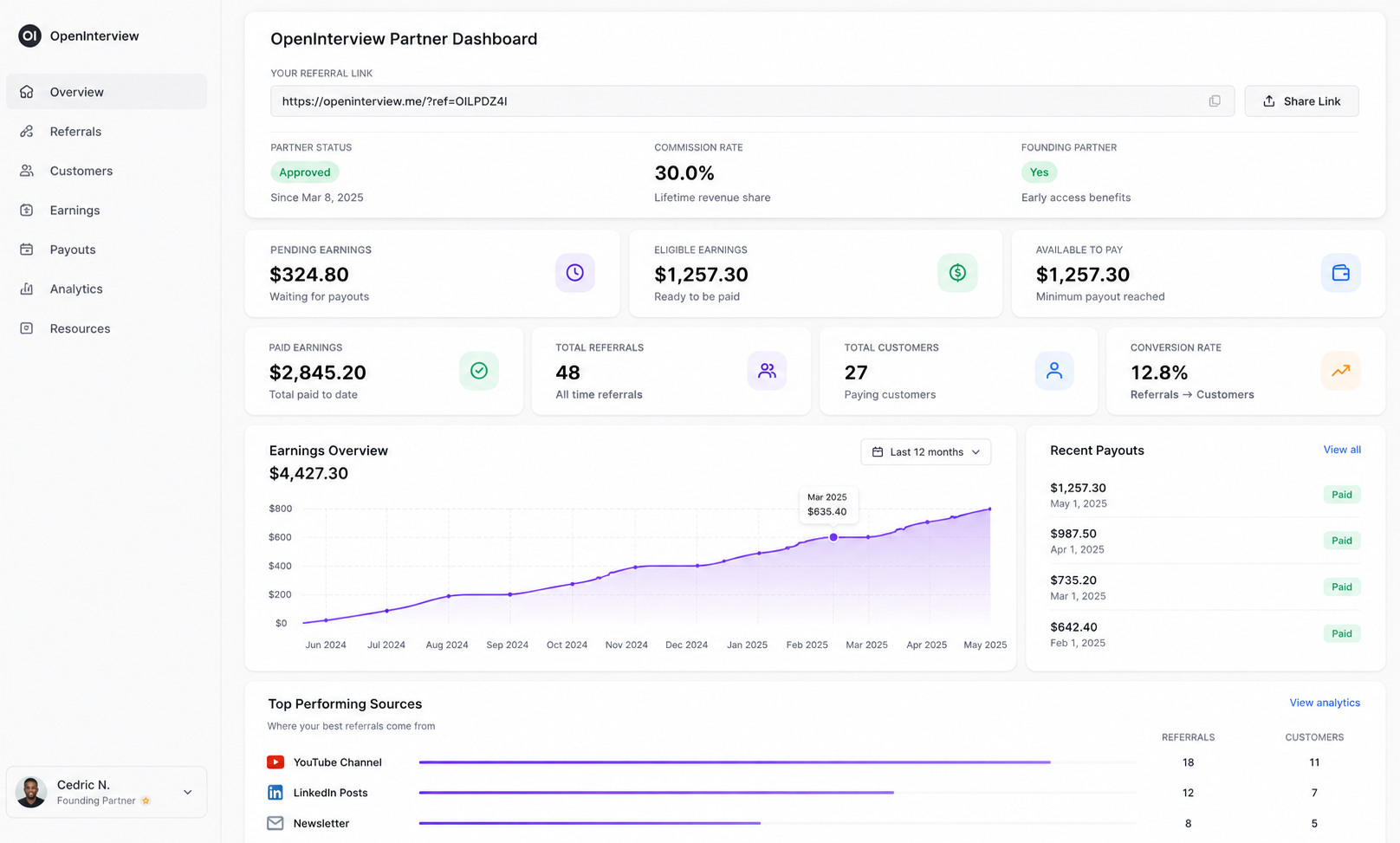Open the Overview menu item

pyautogui.click(x=107, y=92)
